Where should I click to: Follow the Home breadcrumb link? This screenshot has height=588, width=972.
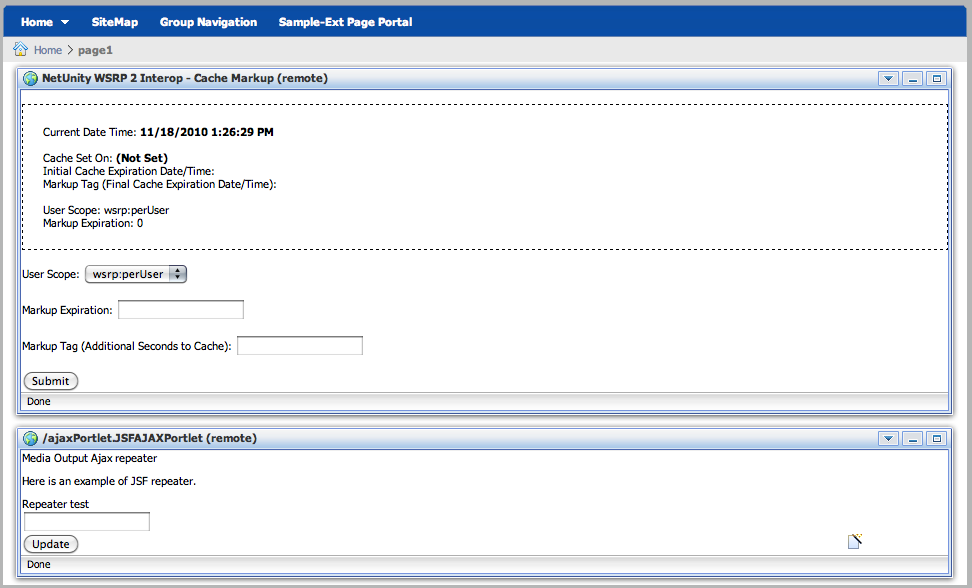[47, 50]
